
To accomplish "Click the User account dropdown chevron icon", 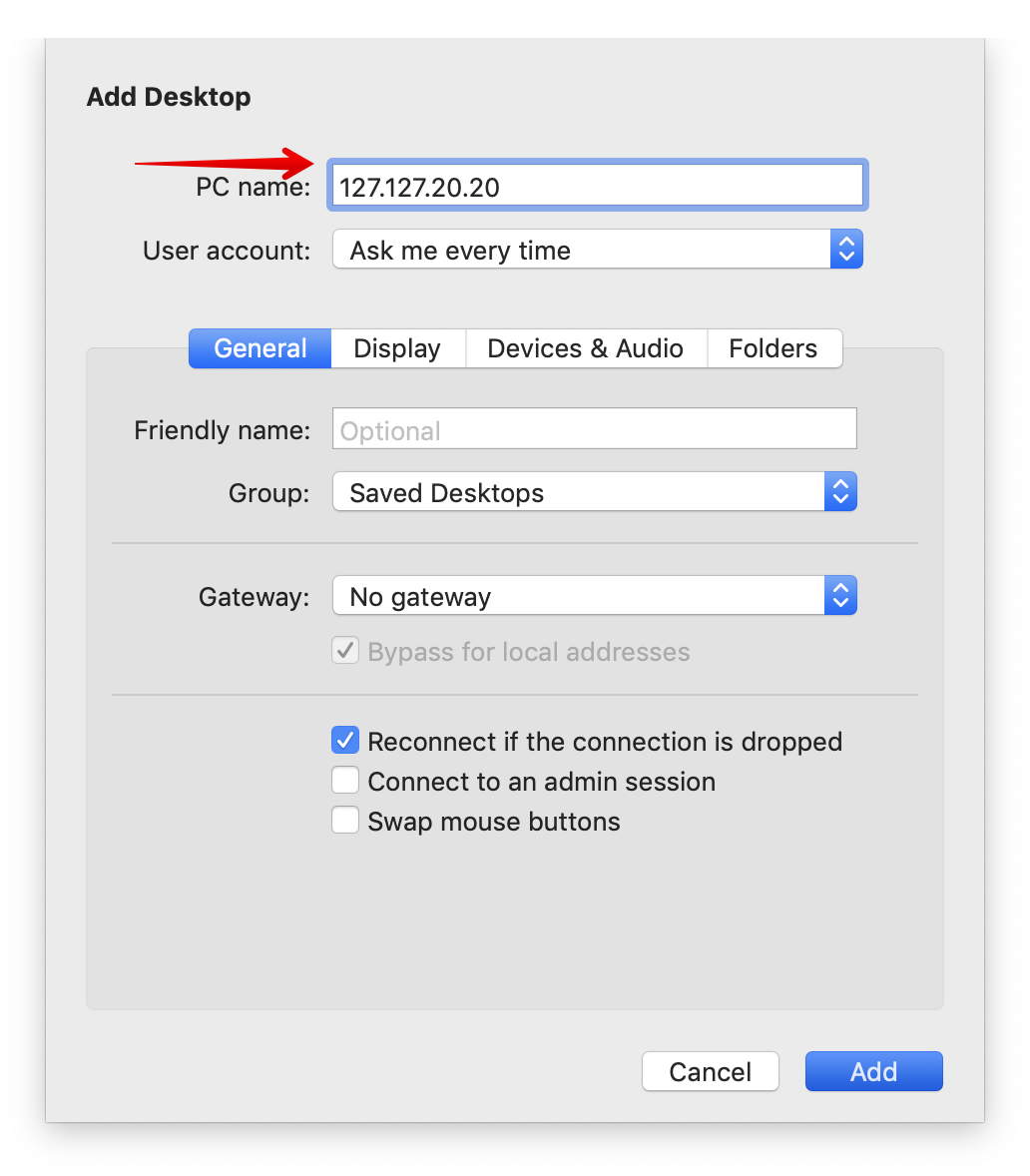I will (845, 249).
